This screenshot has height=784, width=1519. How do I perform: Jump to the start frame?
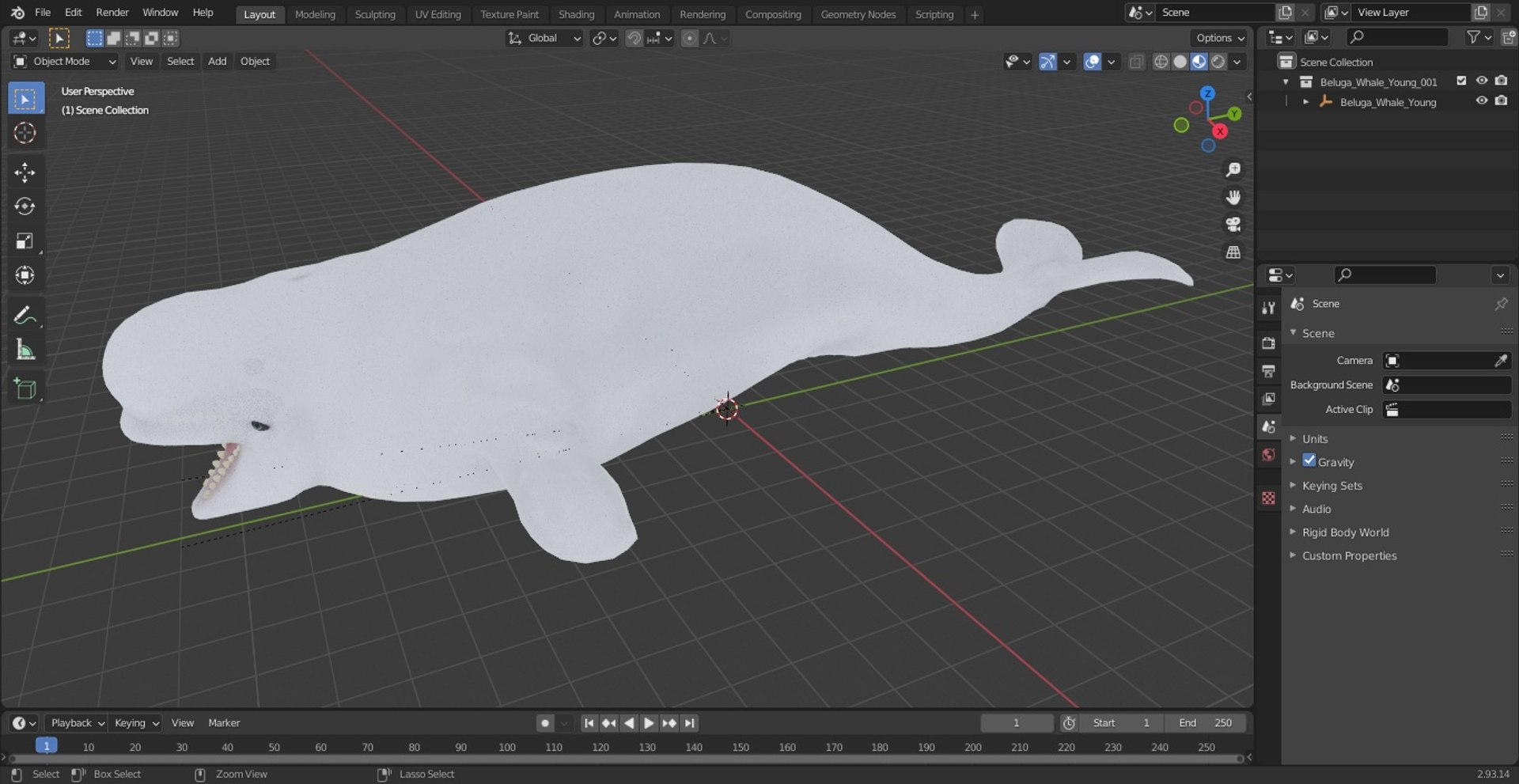pyautogui.click(x=589, y=723)
